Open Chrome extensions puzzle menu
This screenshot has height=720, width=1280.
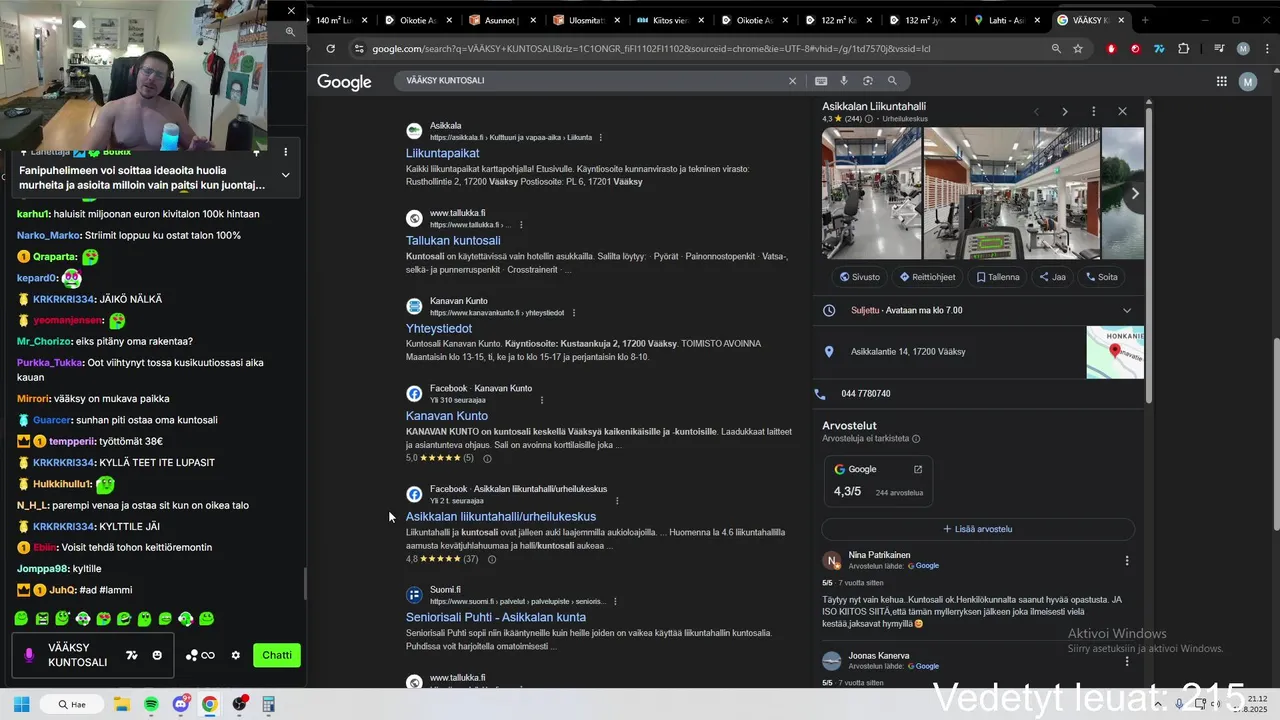tap(1184, 48)
